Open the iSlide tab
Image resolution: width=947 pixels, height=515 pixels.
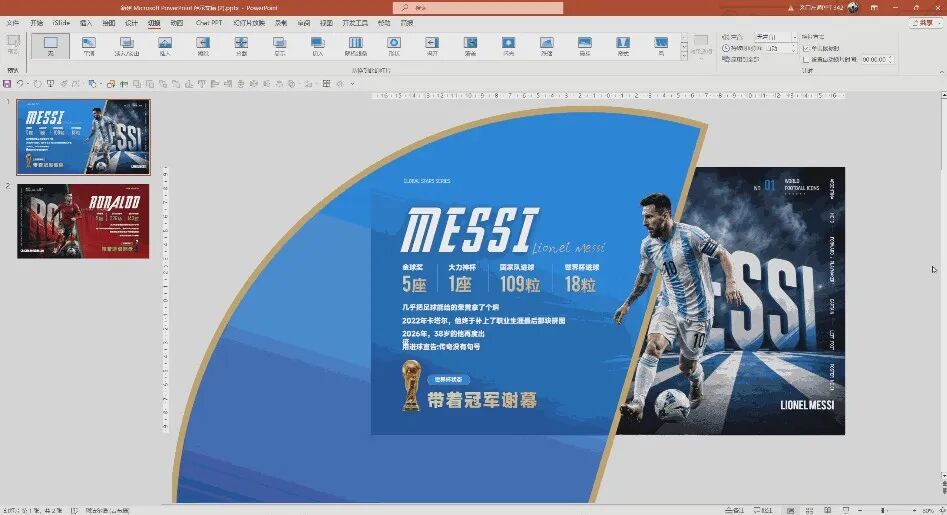coord(61,23)
